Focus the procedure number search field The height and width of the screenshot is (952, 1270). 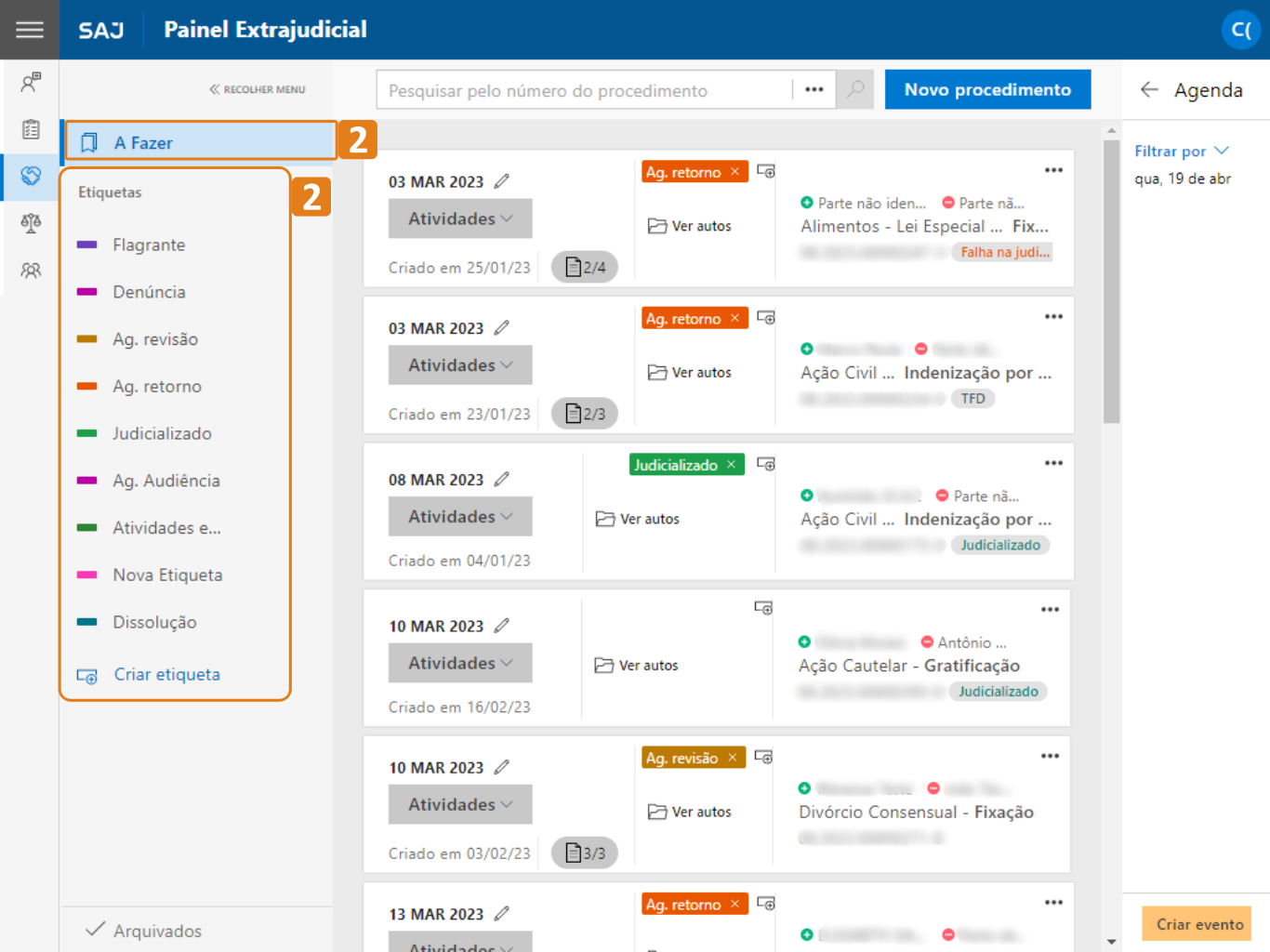(x=585, y=90)
